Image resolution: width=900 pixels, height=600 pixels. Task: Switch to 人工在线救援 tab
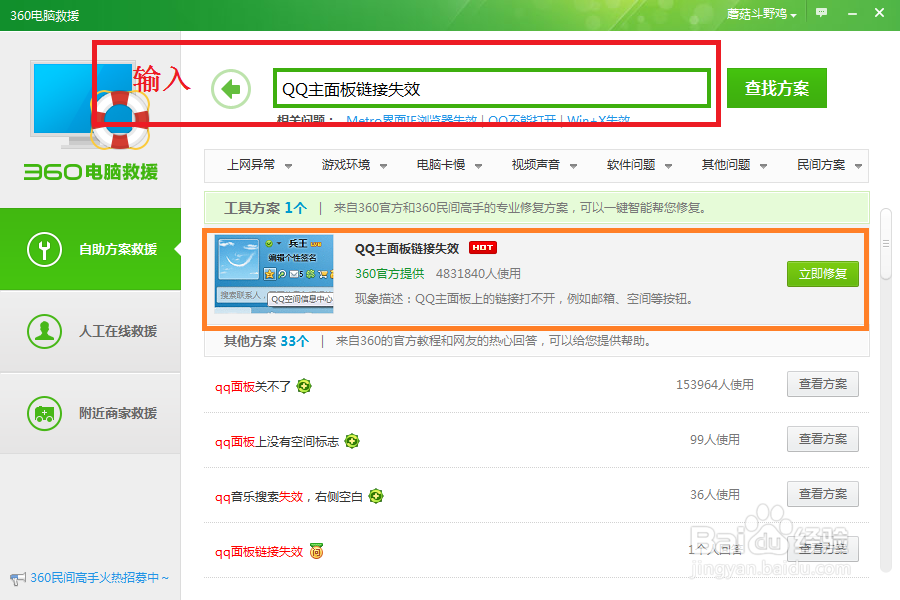point(90,331)
